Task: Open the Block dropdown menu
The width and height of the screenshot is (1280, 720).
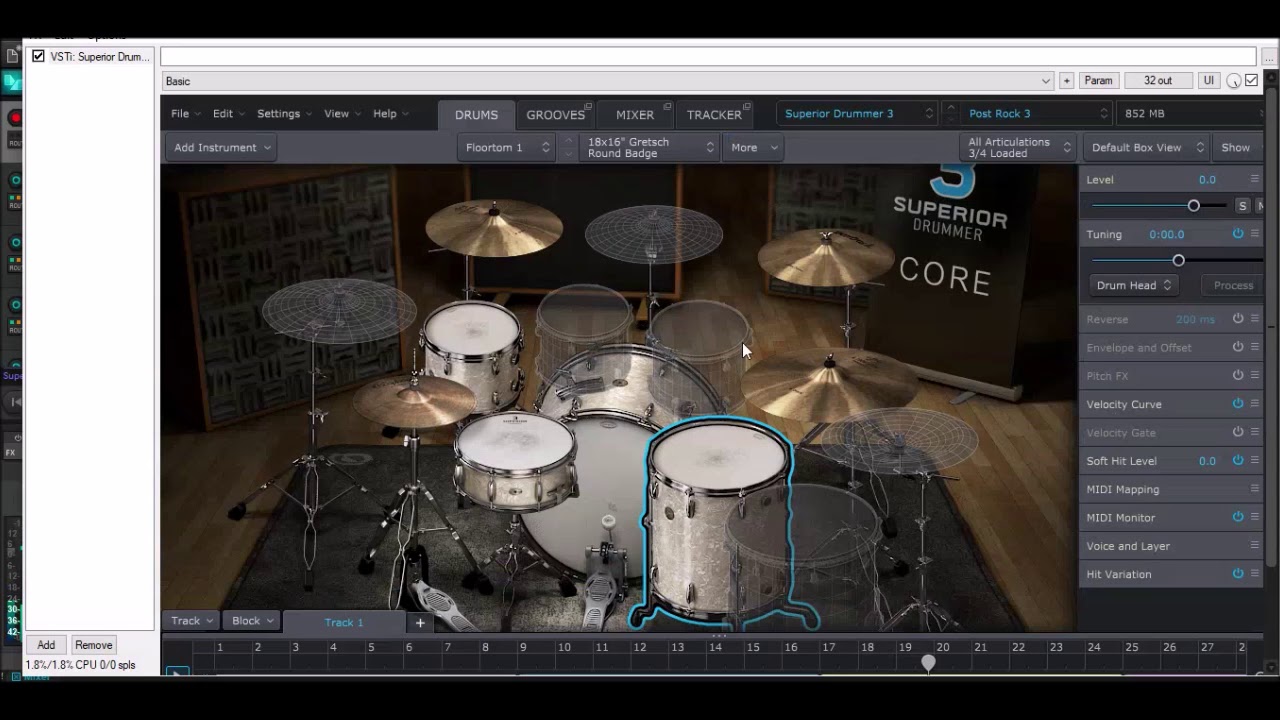Action: pos(252,621)
